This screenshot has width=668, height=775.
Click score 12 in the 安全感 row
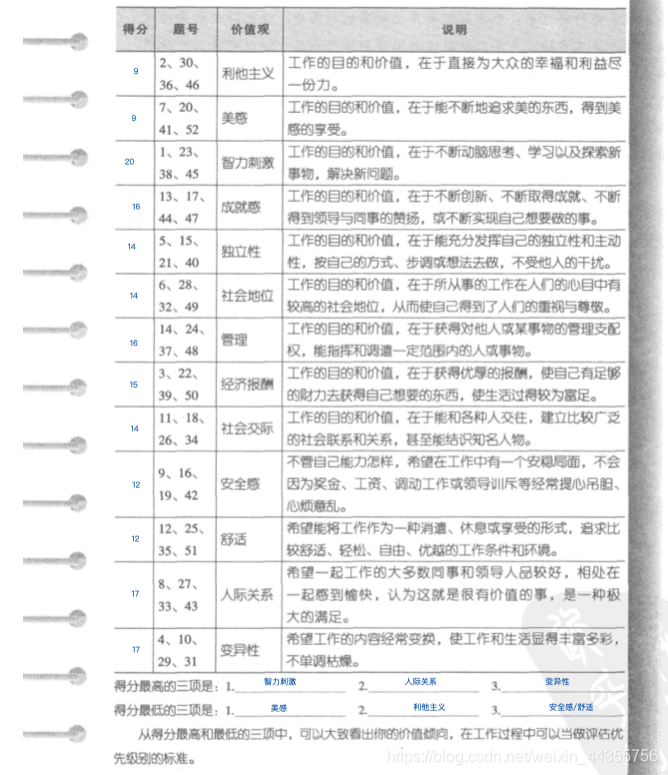[x=136, y=485]
